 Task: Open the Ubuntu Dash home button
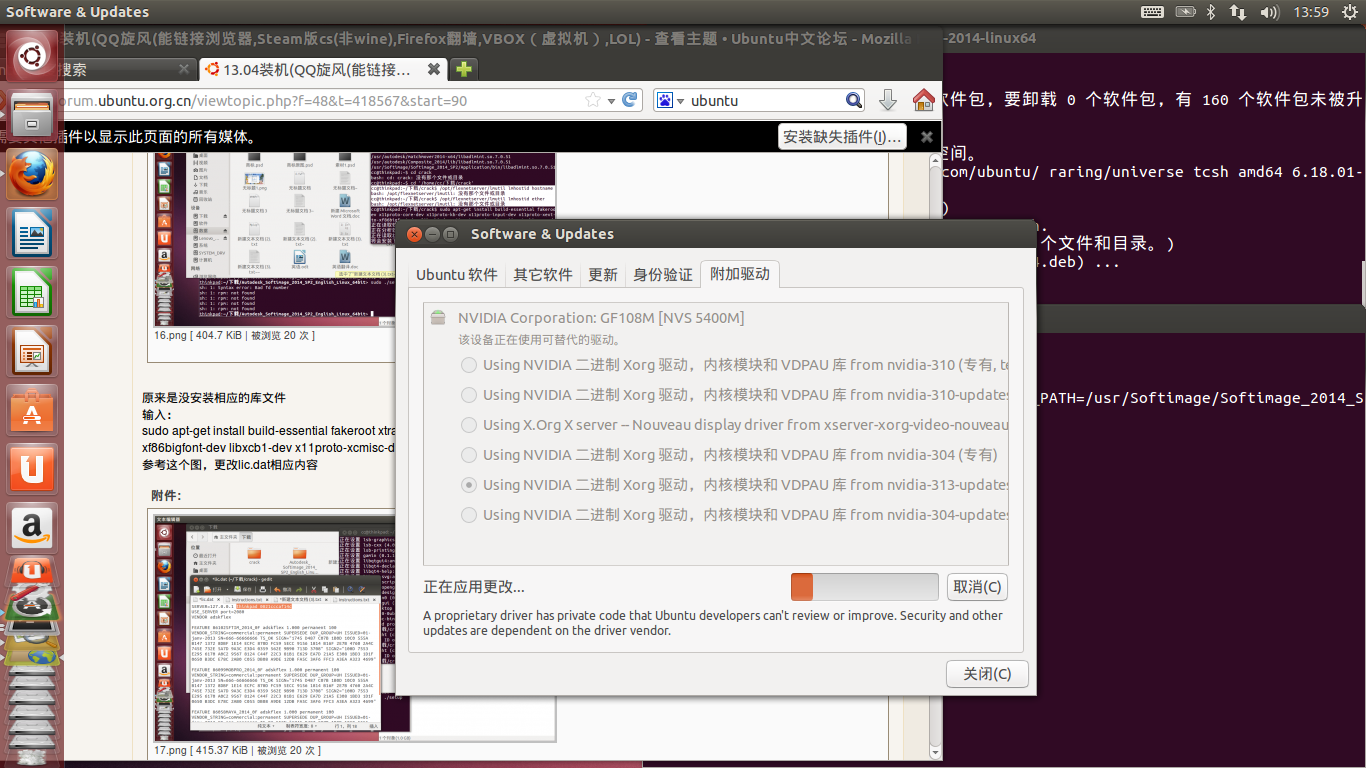[x=32, y=55]
